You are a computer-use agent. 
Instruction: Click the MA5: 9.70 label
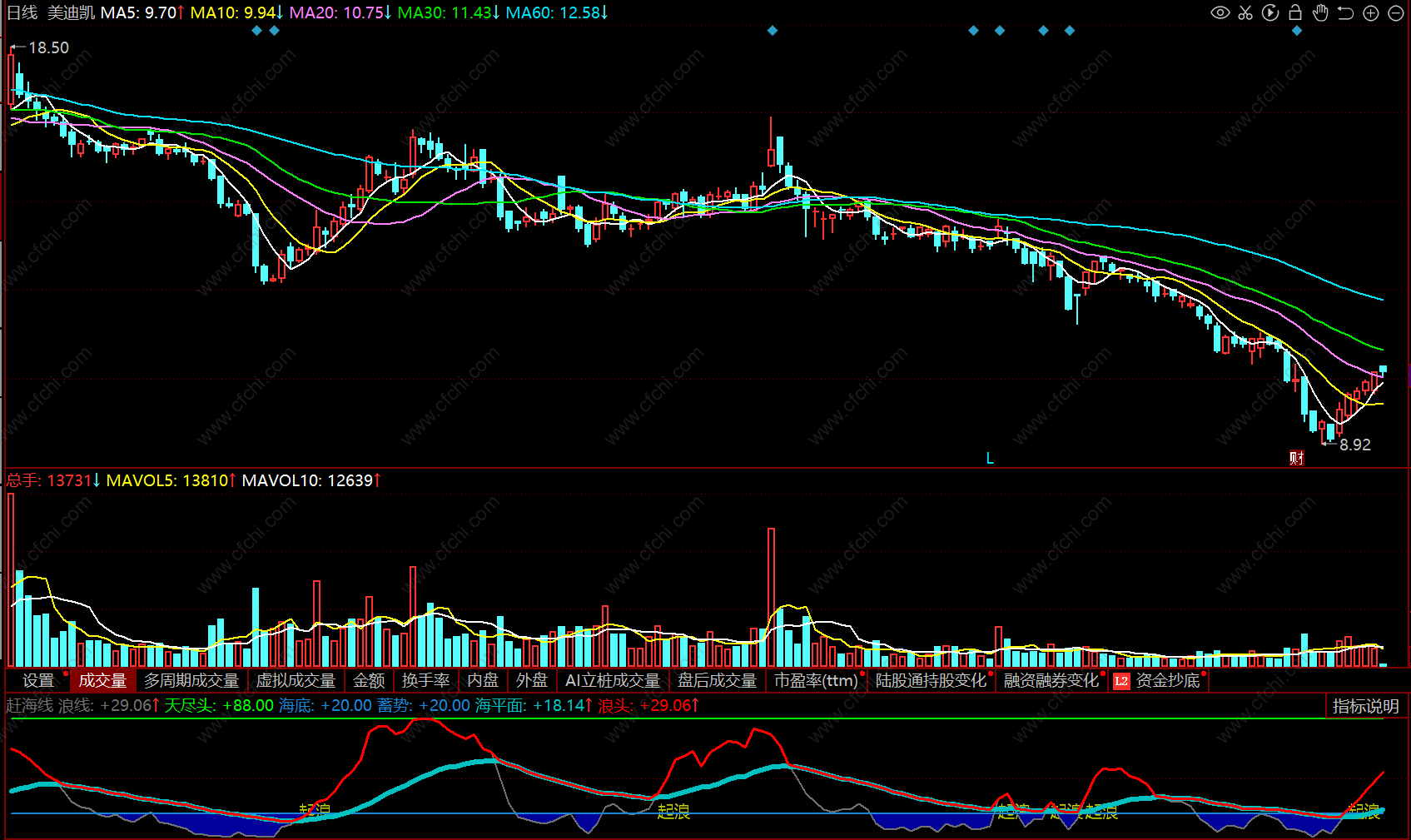point(143,12)
